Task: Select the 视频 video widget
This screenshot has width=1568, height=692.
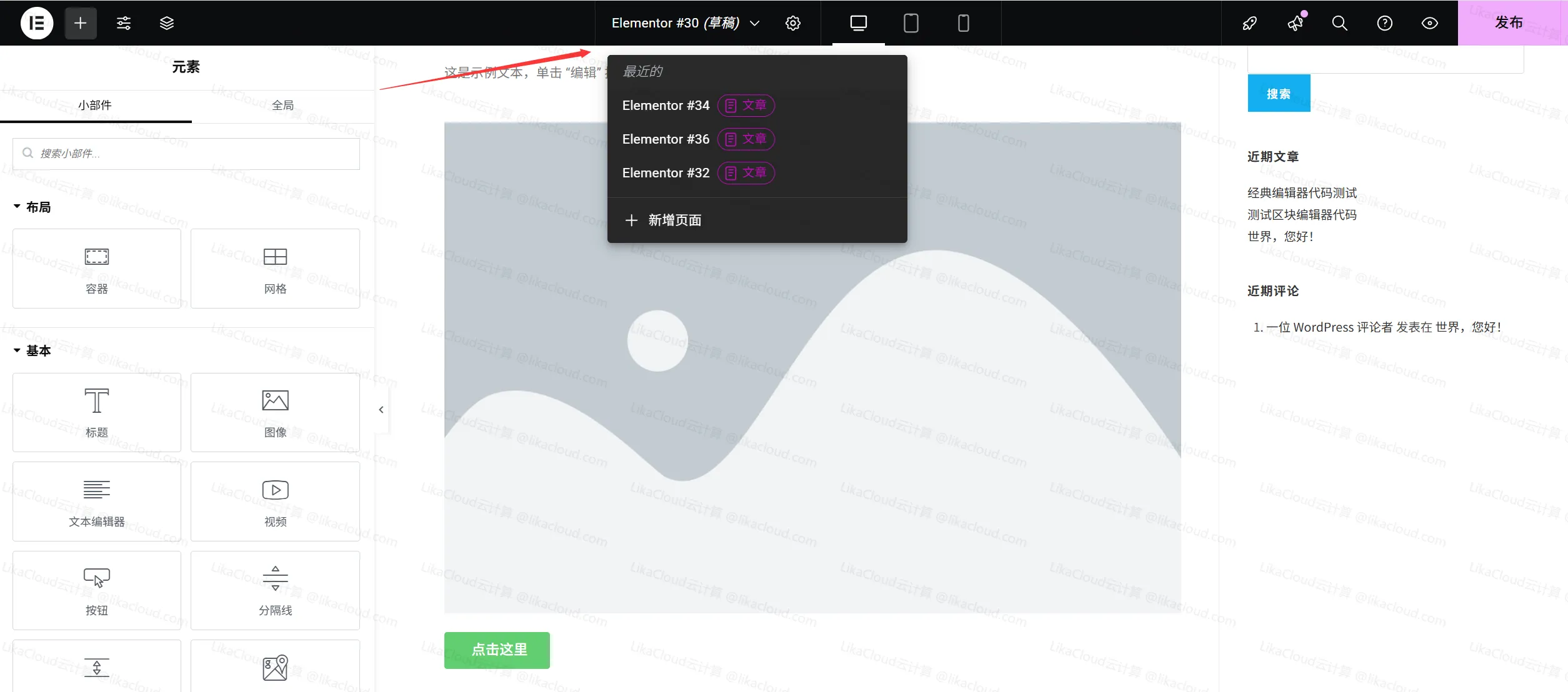Action: (275, 501)
